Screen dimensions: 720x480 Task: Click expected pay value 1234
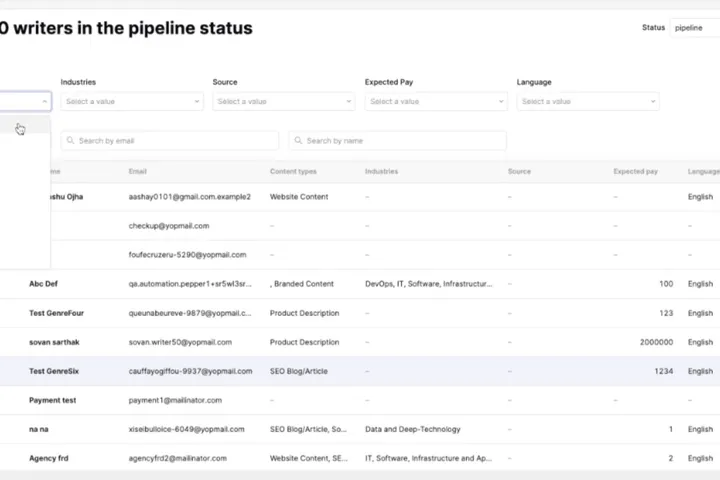(x=664, y=371)
